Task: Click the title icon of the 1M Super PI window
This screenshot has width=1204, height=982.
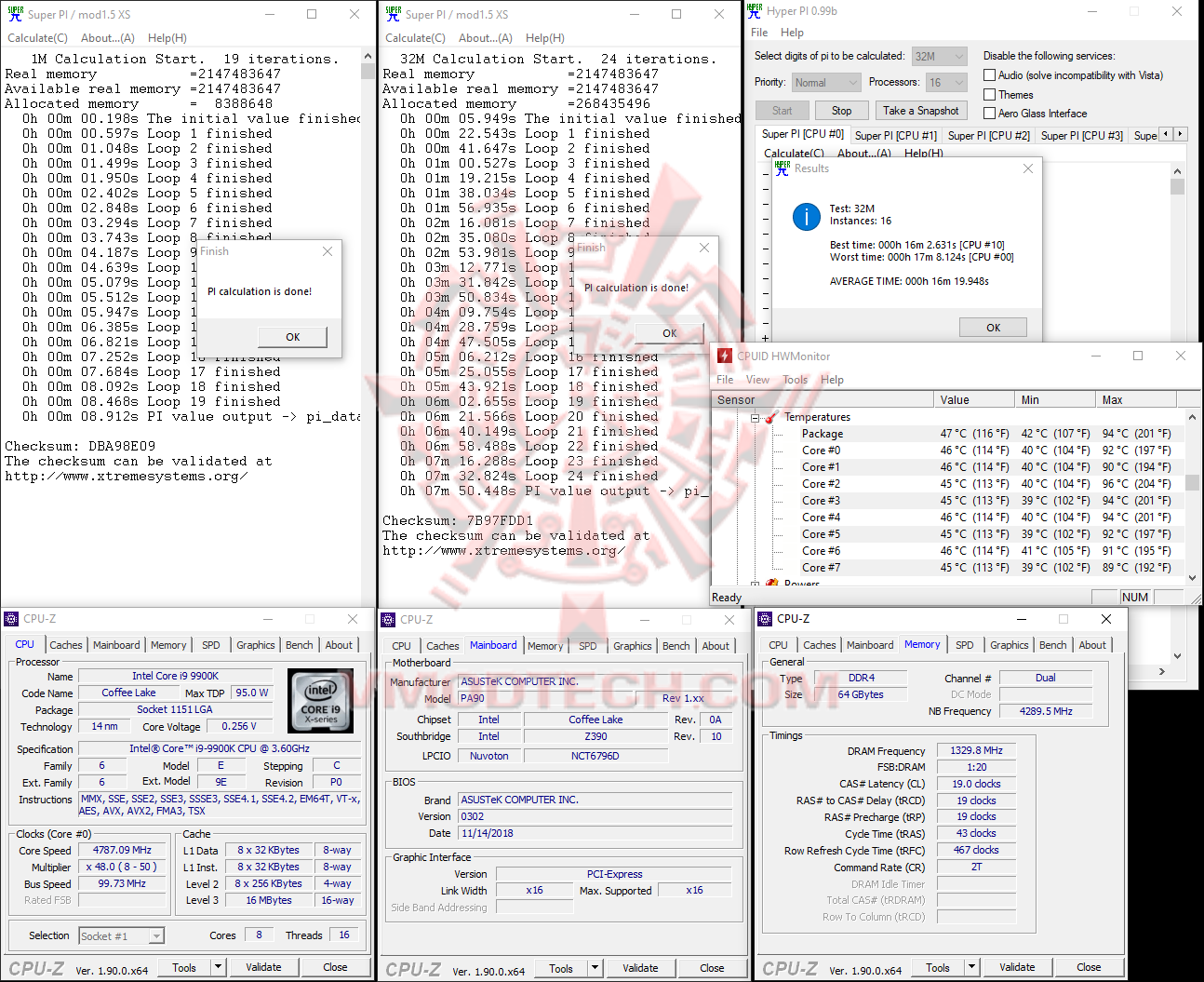Action: (15, 14)
